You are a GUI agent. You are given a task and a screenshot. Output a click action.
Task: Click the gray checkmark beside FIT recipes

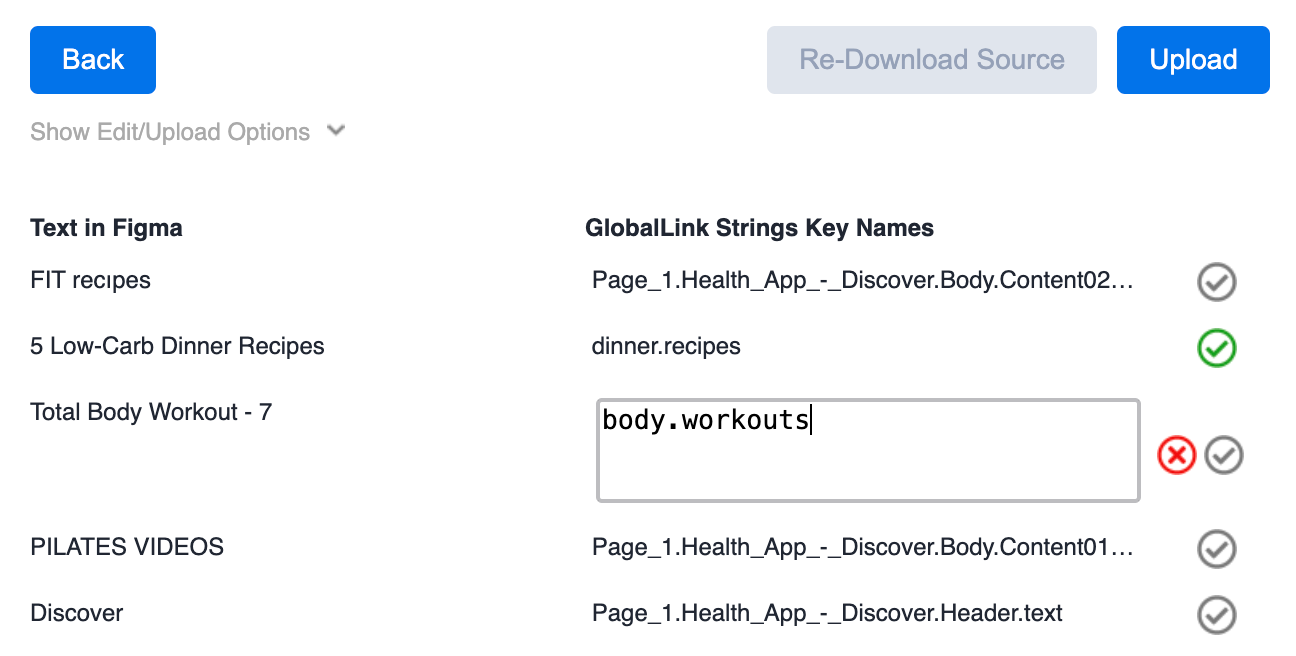1217,283
